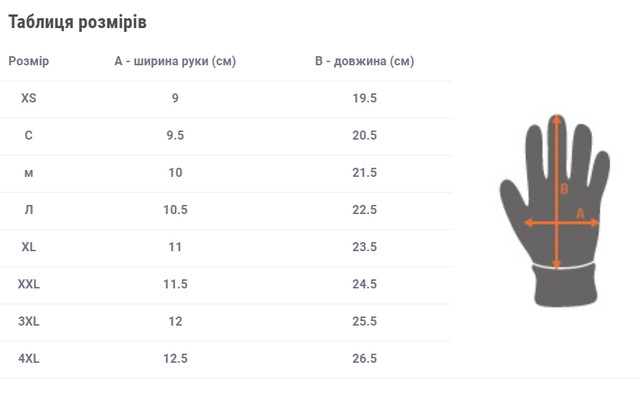Click the length value 21.5
The height and width of the screenshot is (400, 640).
(x=364, y=172)
